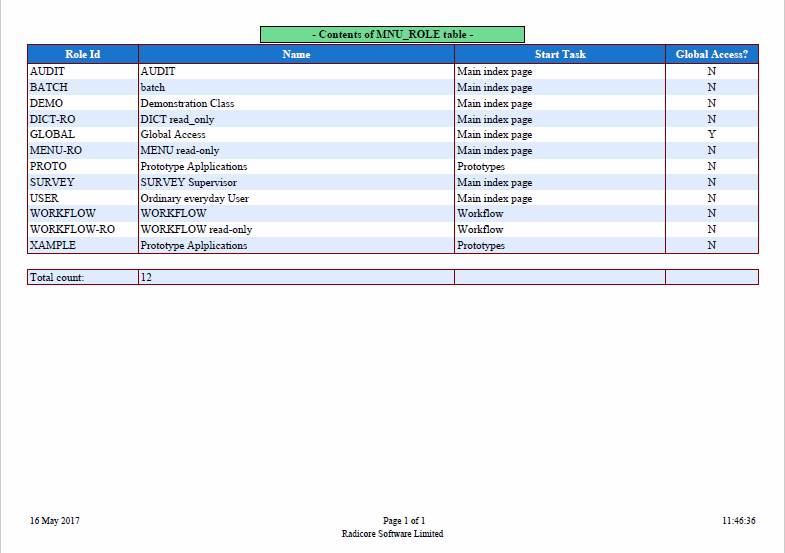Image resolution: width=785 pixels, height=553 pixels.
Task: Select the 'Demonstration Class' name cell
Action: point(187,103)
